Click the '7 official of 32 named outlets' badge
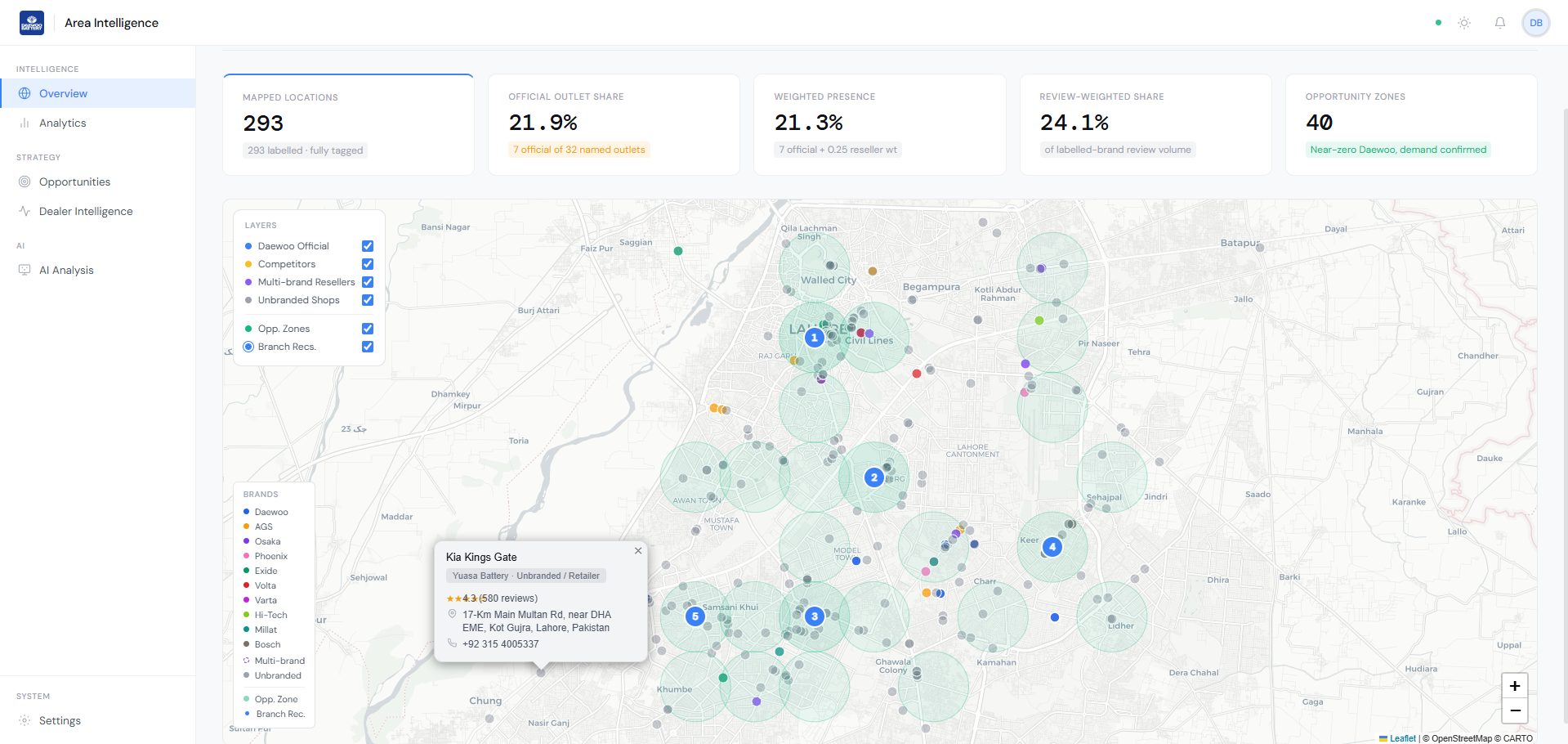The width and height of the screenshot is (1568, 744). pos(579,150)
